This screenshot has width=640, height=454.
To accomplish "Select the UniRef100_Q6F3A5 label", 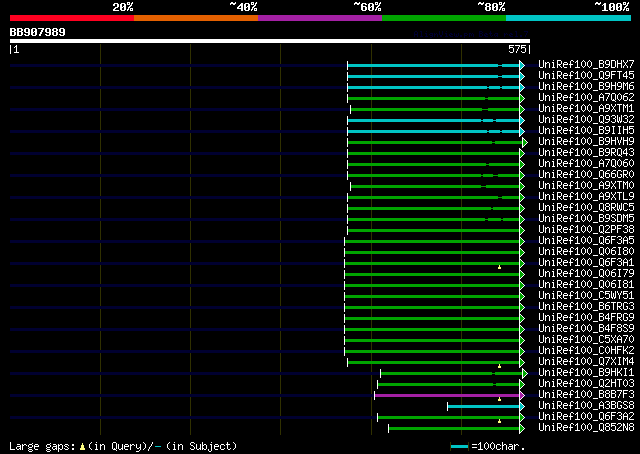I will [x=586, y=240].
